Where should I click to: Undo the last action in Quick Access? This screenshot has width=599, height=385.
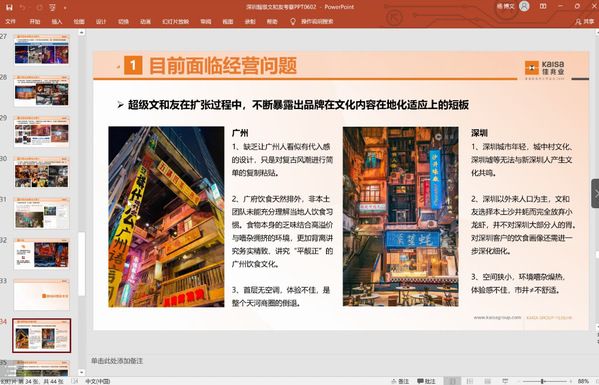point(23,7)
